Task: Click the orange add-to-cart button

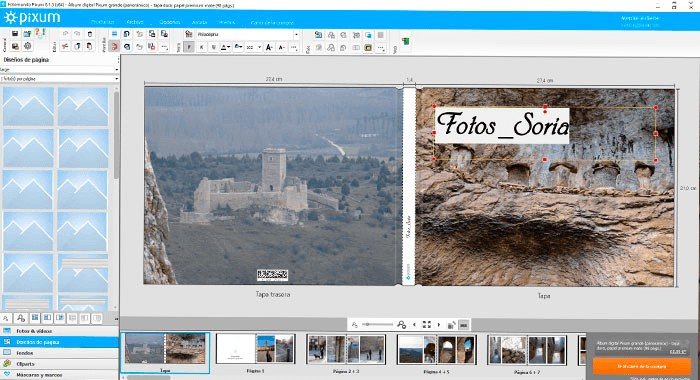Action: point(642,366)
